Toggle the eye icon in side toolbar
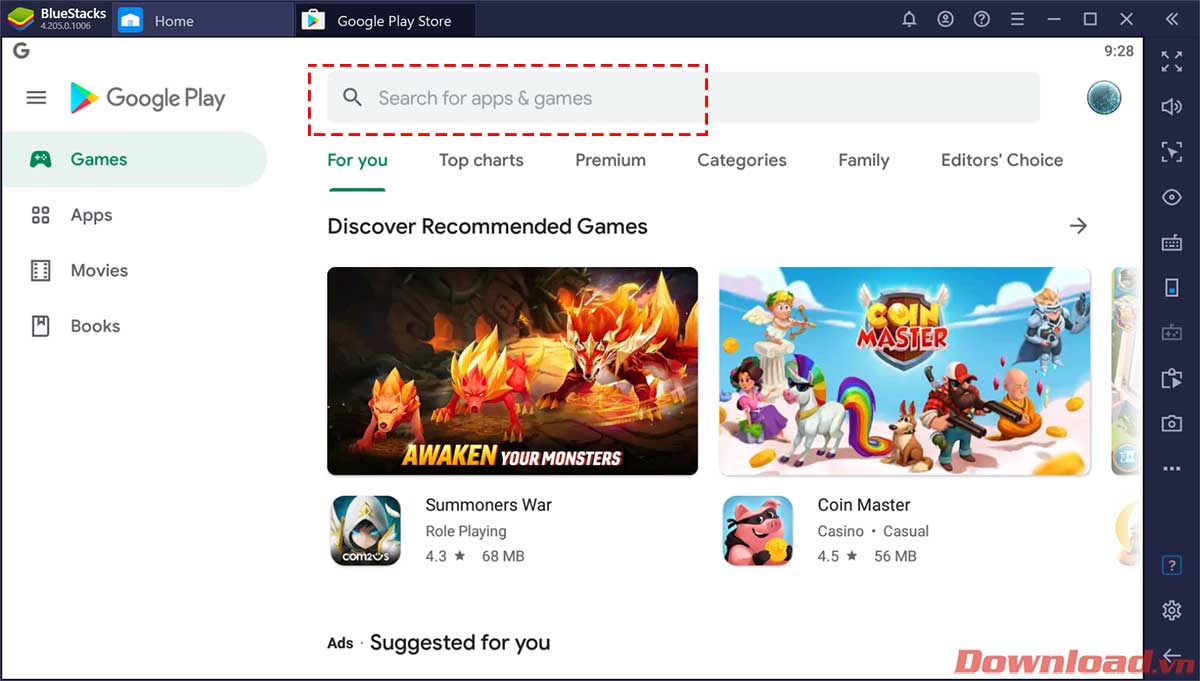The image size is (1200, 681). pyautogui.click(x=1172, y=197)
